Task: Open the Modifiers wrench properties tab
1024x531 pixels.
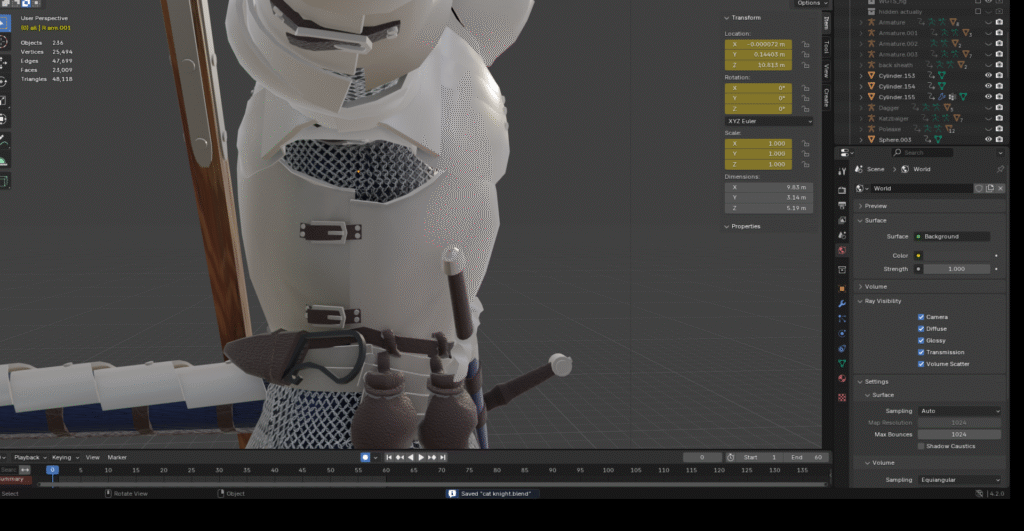Action: [842, 303]
